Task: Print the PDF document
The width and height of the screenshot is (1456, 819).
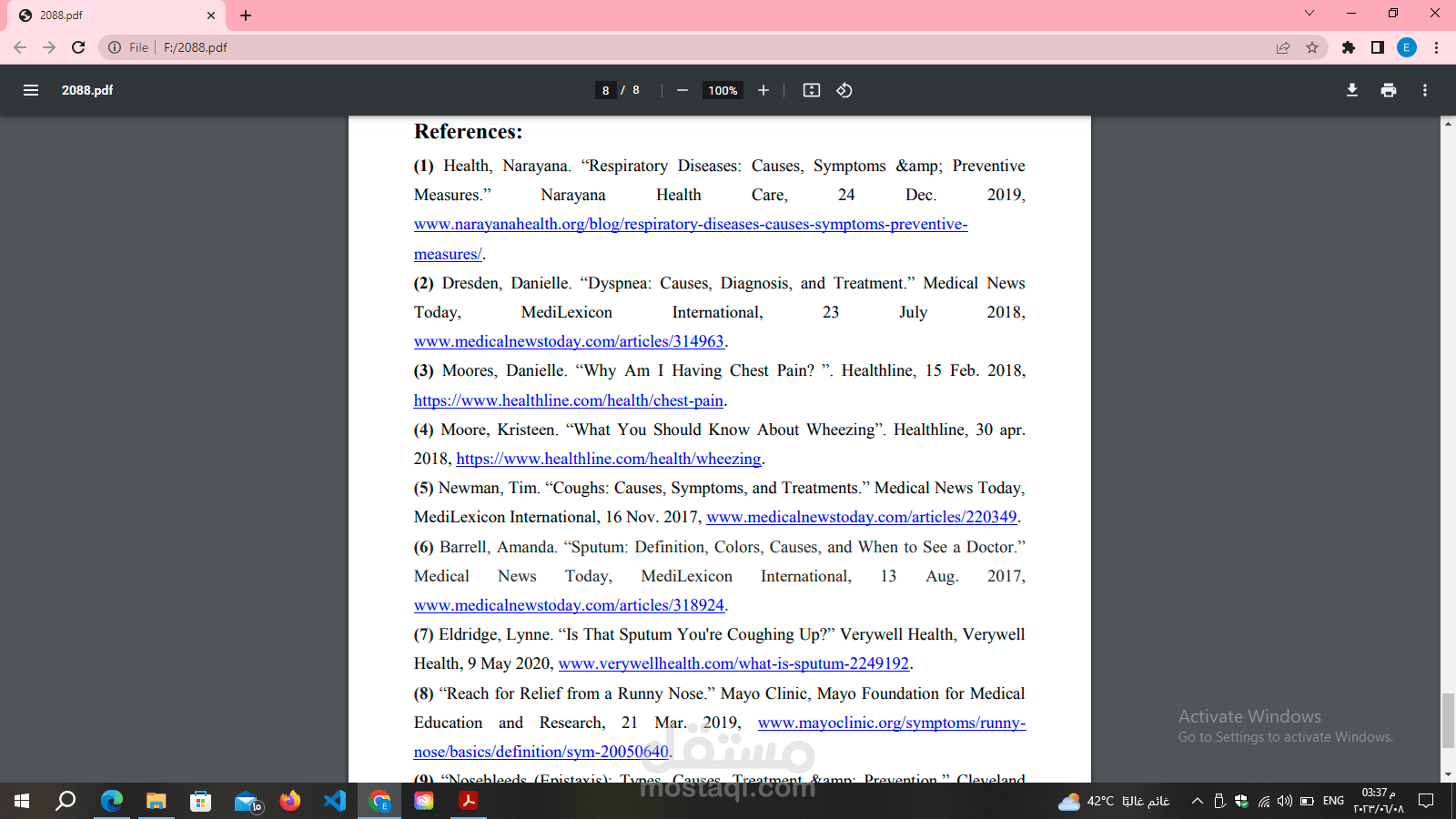Action: (x=1389, y=90)
